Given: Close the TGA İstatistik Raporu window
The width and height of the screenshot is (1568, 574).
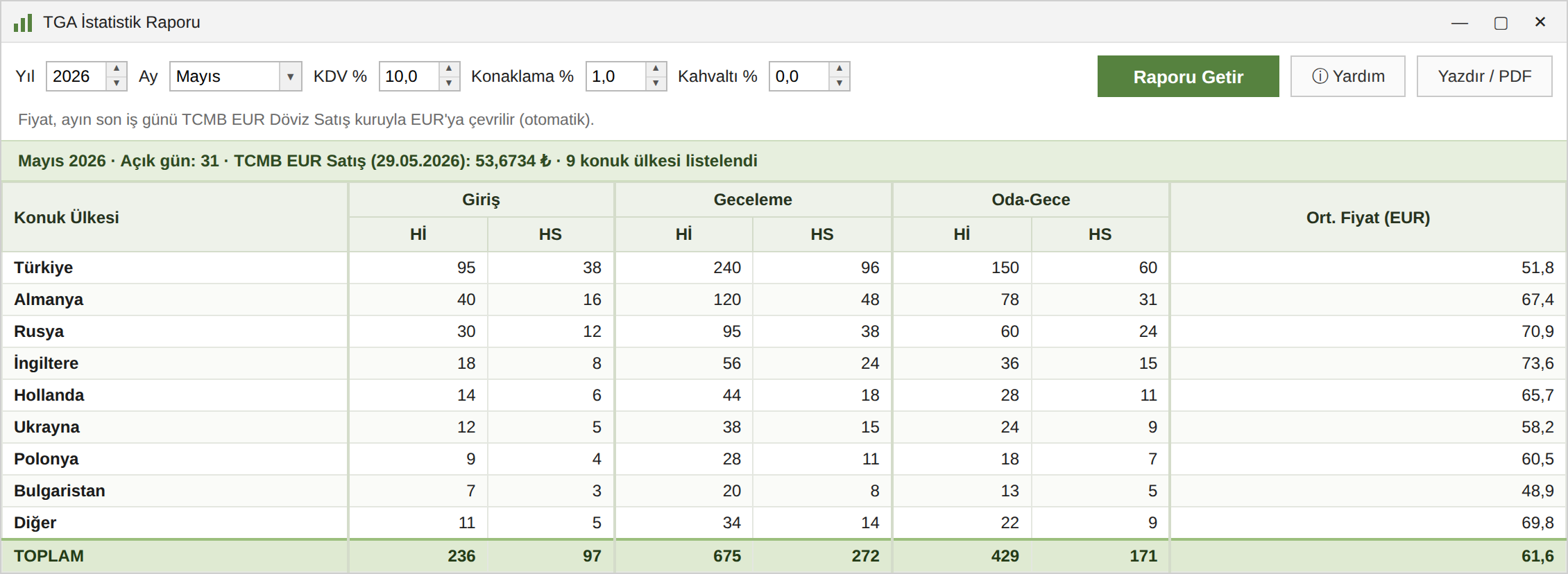Looking at the screenshot, I should pos(1540,22).
